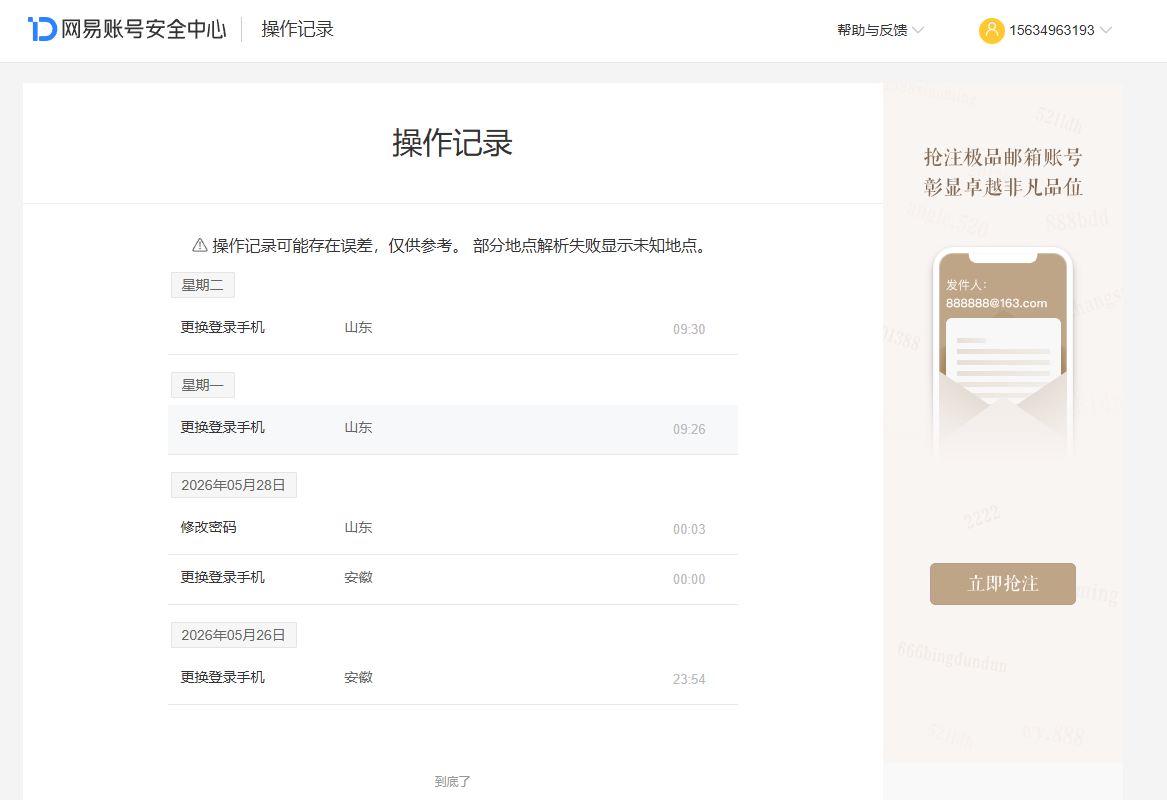Viewport: 1167px width, 800px height.
Task: Click the 网易账号安全中心 header link
Action: coord(127,29)
